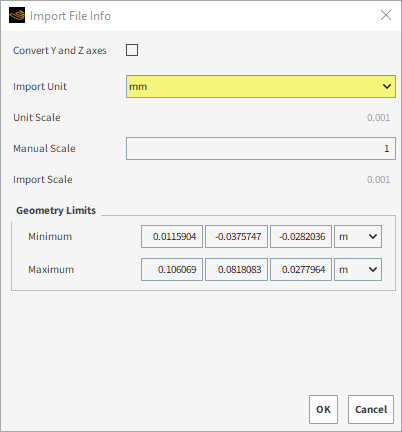402x432 pixels.
Task: Open the Import Unit dropdown showing mm
Action: click(261, 87)
